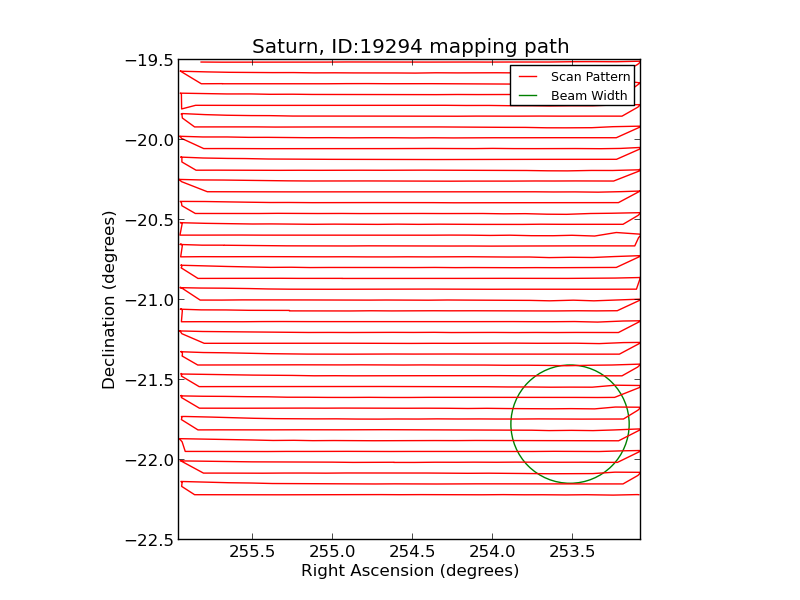The height and width of the screenshot is (600, 800).
Task: Click the y-axis tick label −20.0
Action: pos(149,140)
